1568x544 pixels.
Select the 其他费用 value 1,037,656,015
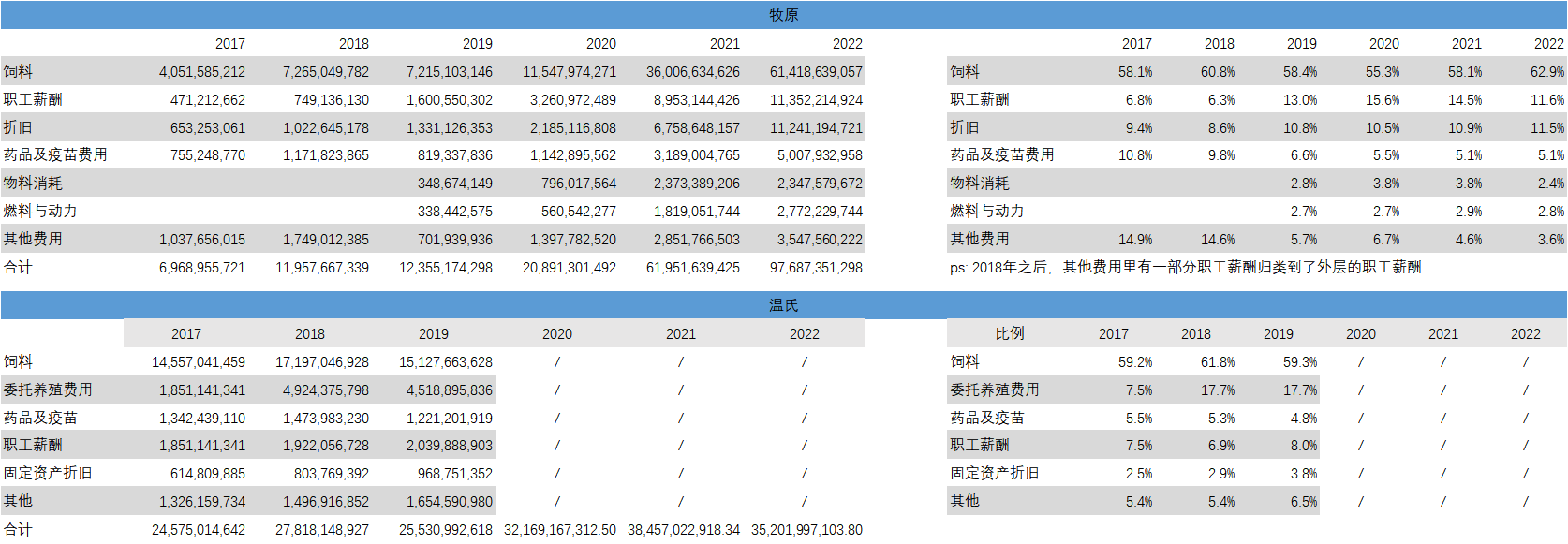(202, 240)
